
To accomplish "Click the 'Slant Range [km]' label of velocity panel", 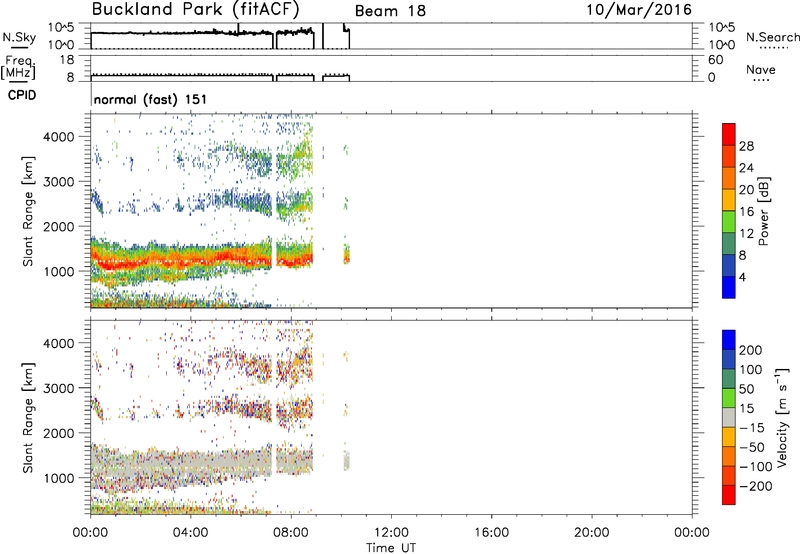I will (28, 418).
